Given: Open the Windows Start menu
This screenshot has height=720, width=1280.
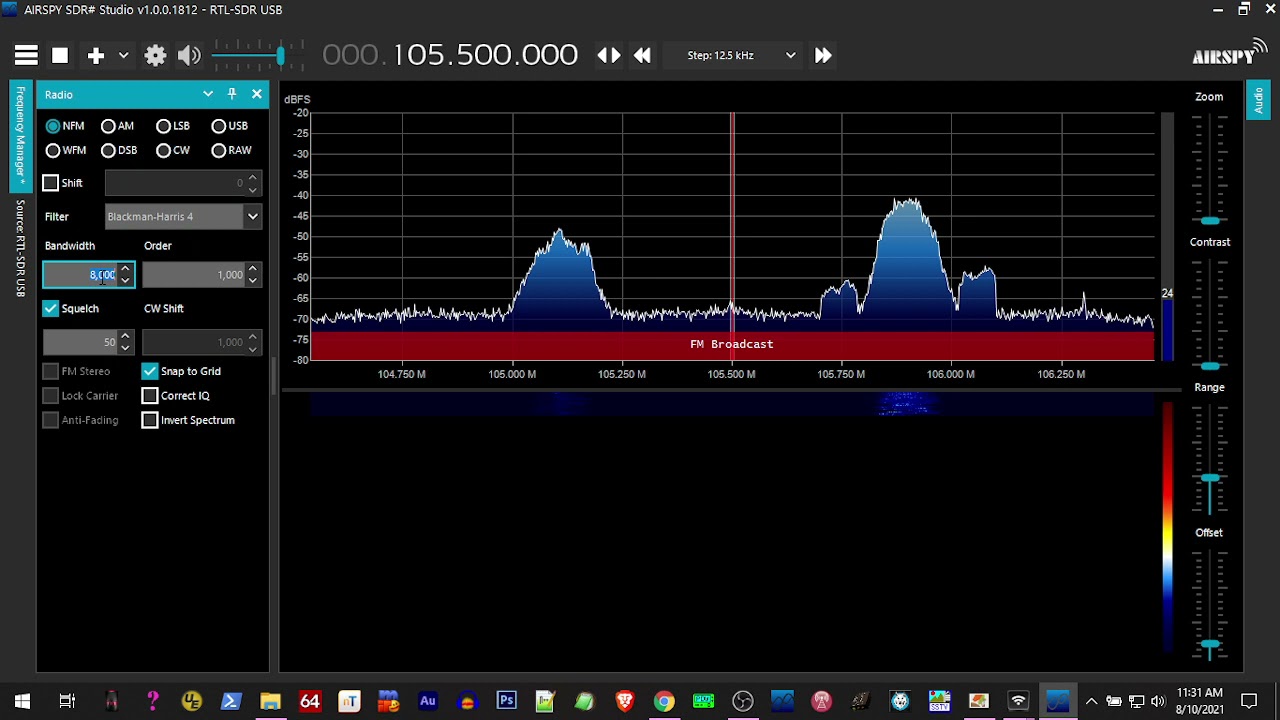Looking at the screenshot, I should [x=22, y=701].
